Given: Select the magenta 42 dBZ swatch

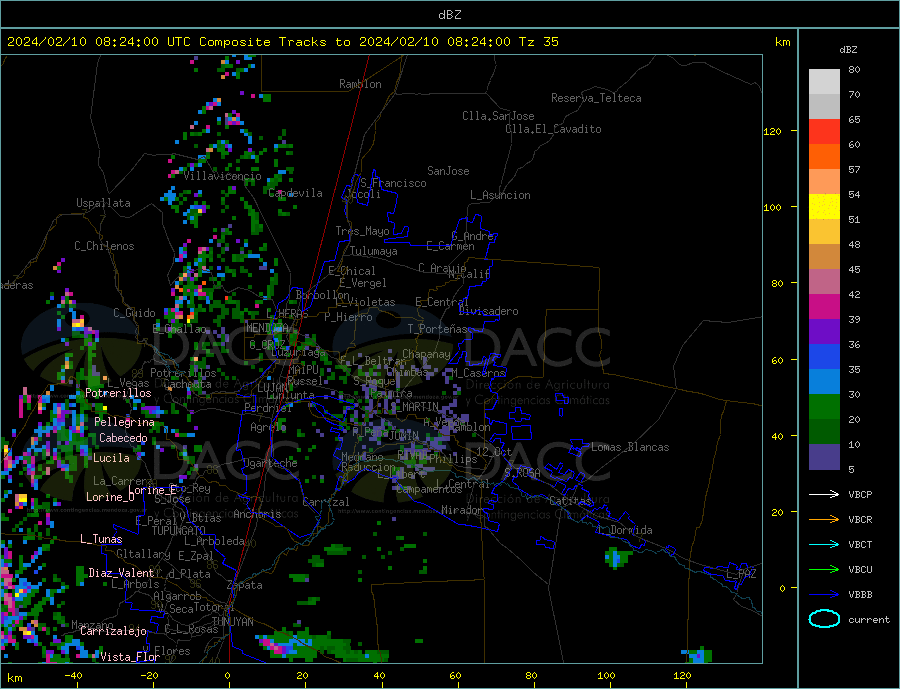Looking at the screenshot, I should tap(824, 307).
